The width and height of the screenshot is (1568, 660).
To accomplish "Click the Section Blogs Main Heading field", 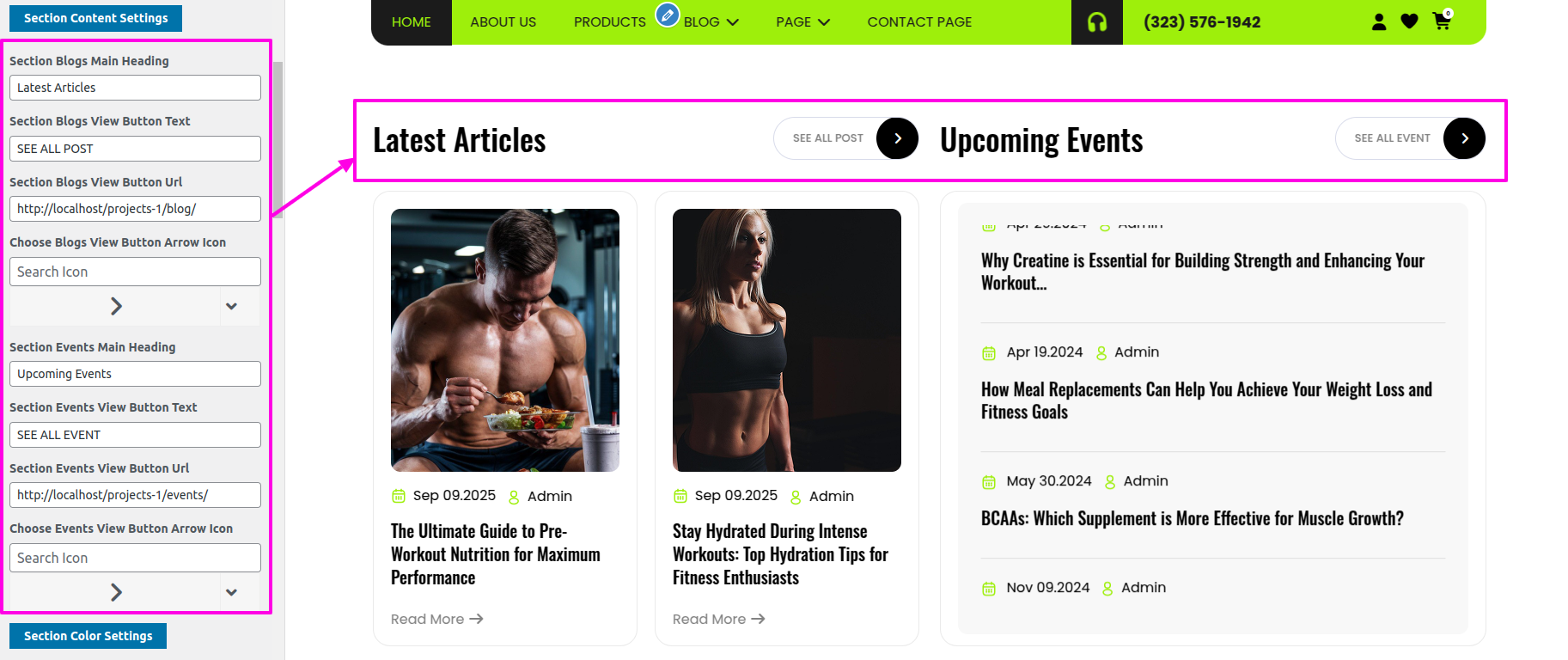I will [x=135, y=88].
